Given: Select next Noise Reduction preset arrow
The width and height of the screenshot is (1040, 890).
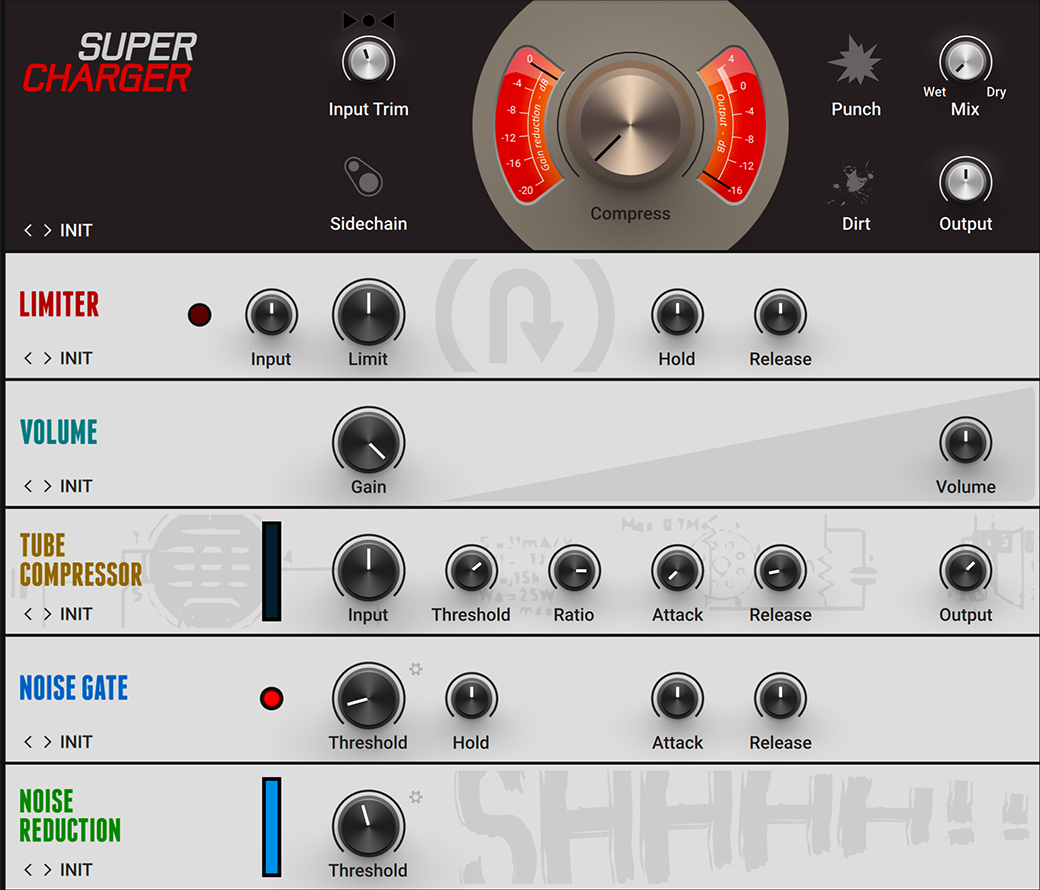Looking at the screenshot, I should coord(47,869).
